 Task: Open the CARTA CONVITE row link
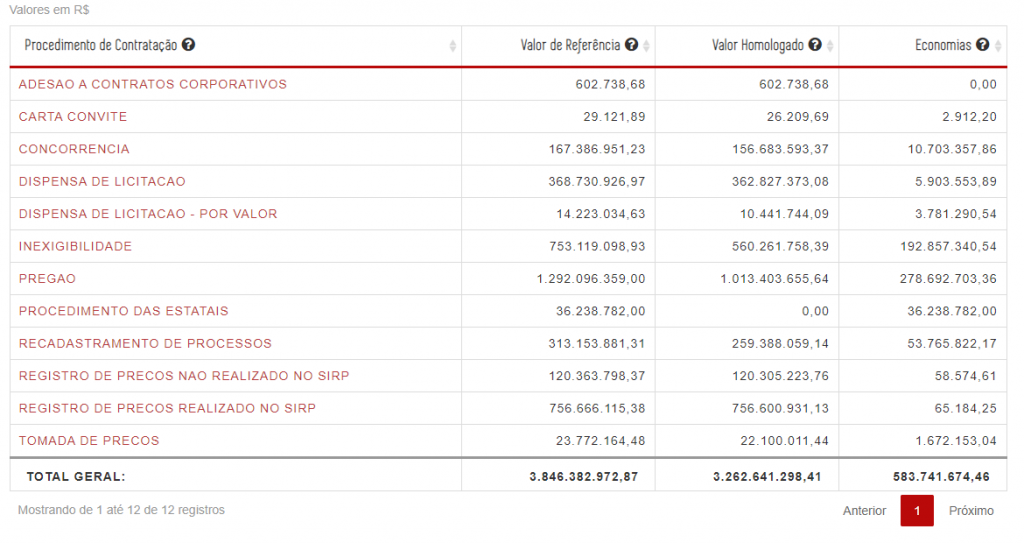tap(73, 117)
